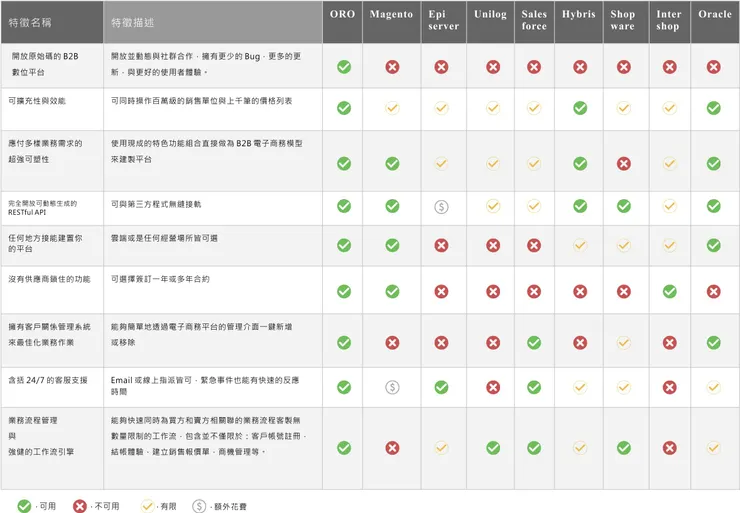Click Hybris green check in 可擴充性與效能 row
The width and height of the screenshot is (740, 513).
(580, 108)
